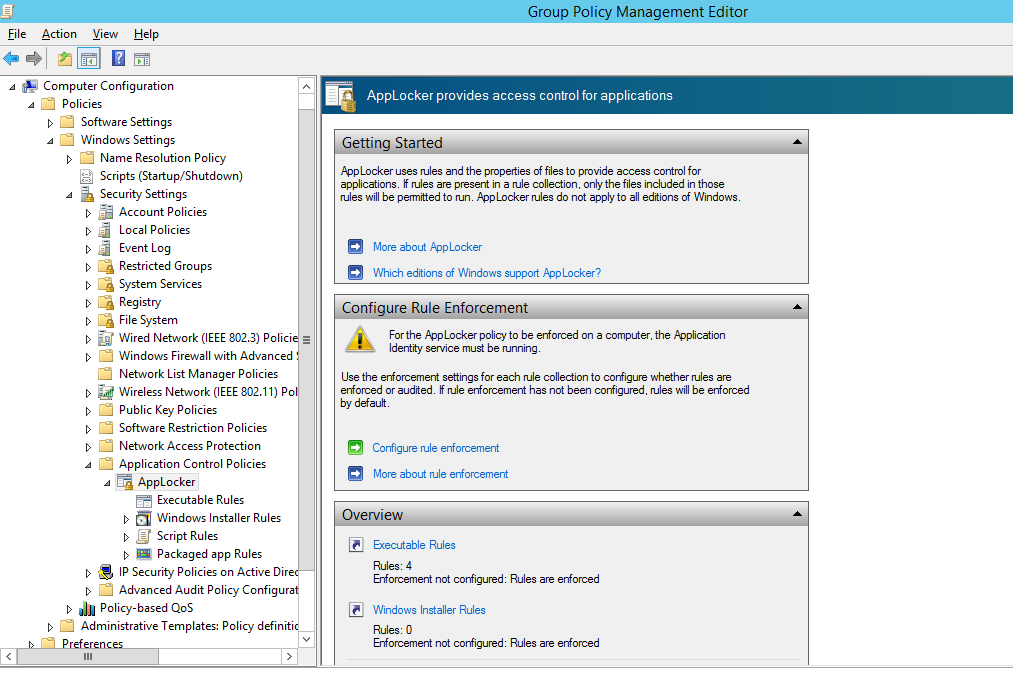
Task: Select Registry in the tree
Action: tap(140, 302)
